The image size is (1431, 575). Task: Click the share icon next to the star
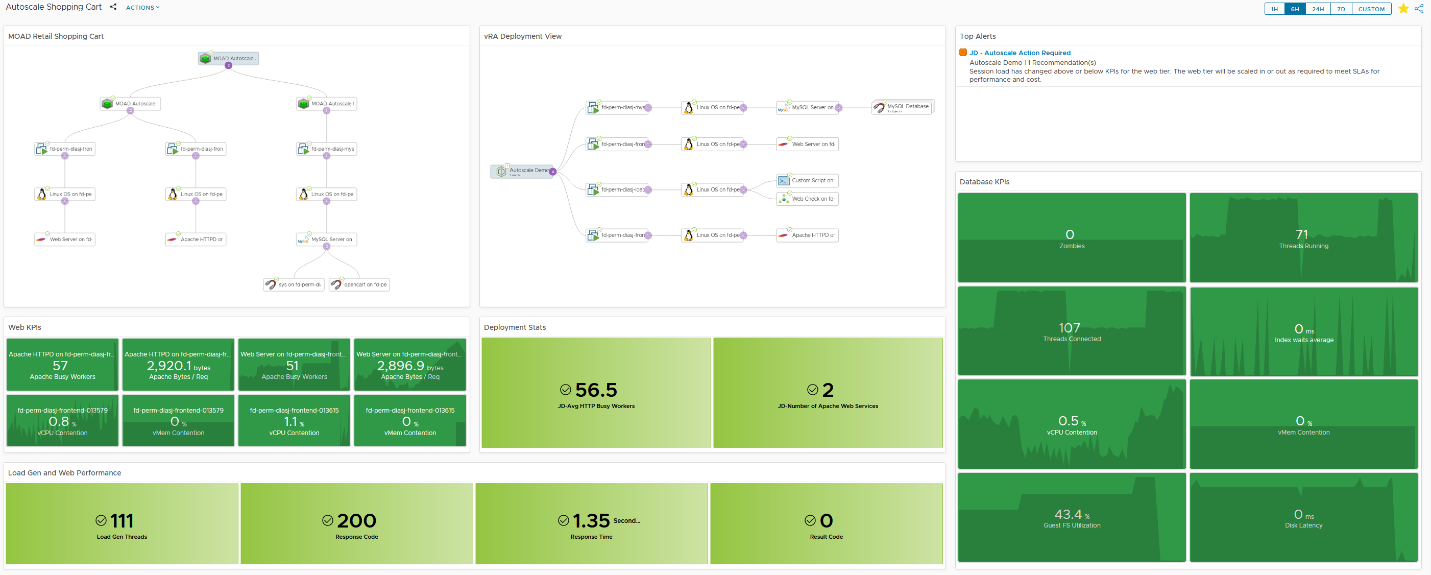click(x=1419, y=8)
